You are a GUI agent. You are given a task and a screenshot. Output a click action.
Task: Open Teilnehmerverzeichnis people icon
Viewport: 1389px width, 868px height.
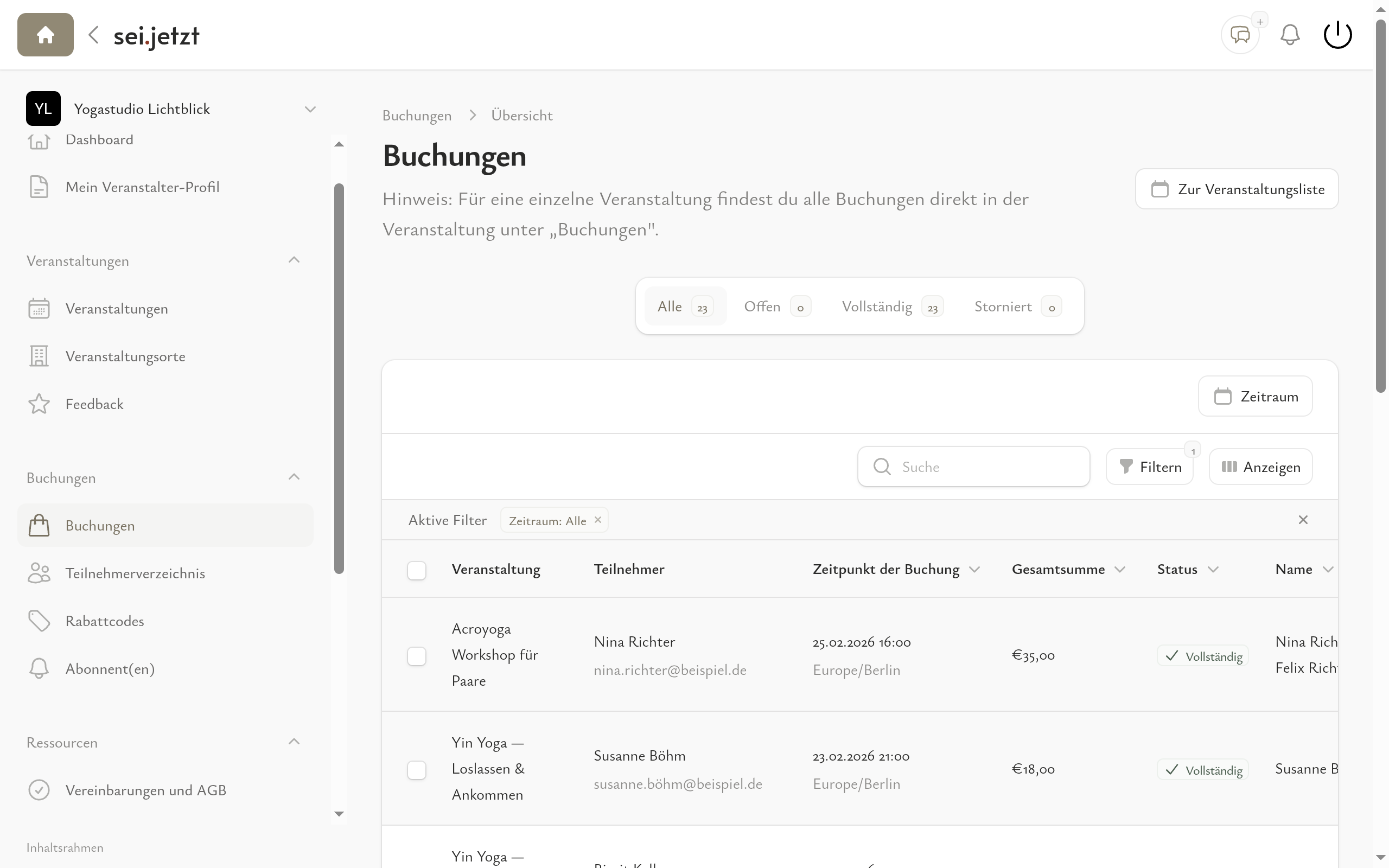pyautogui.click(x=39, y=573)
